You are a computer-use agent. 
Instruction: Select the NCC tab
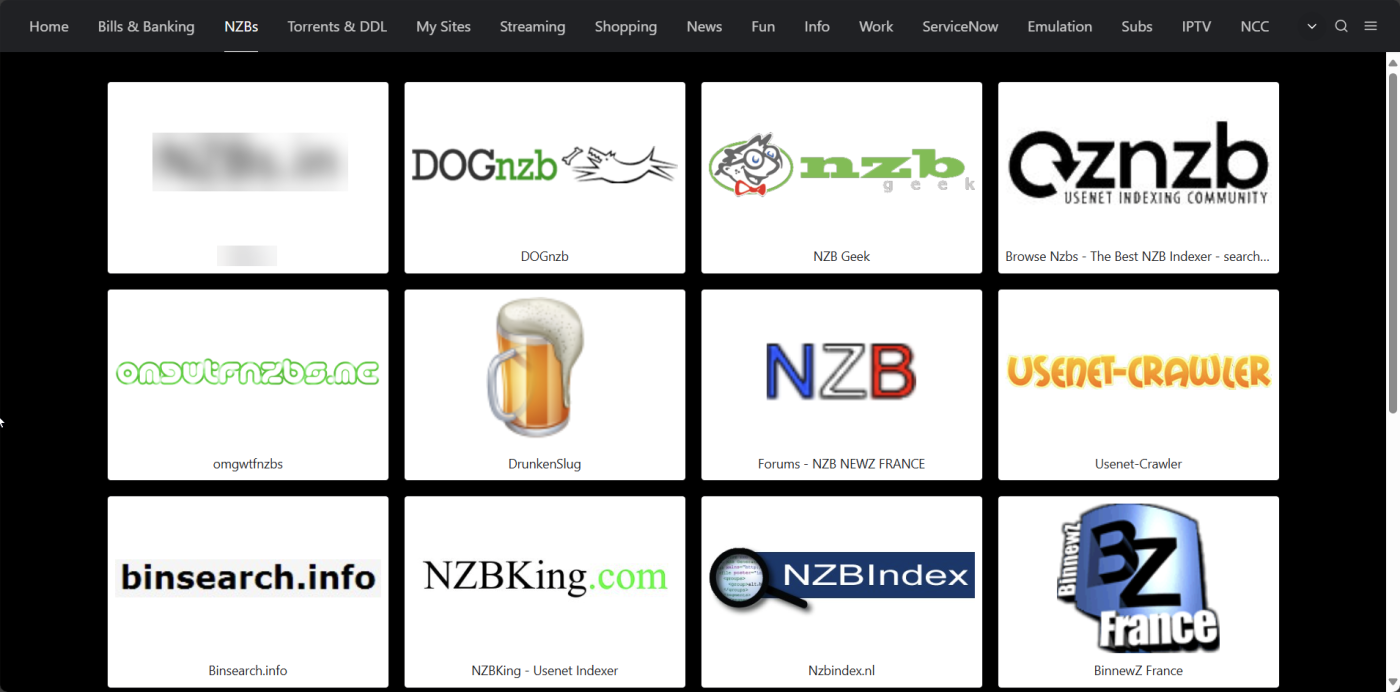(x=1255, y=26)
